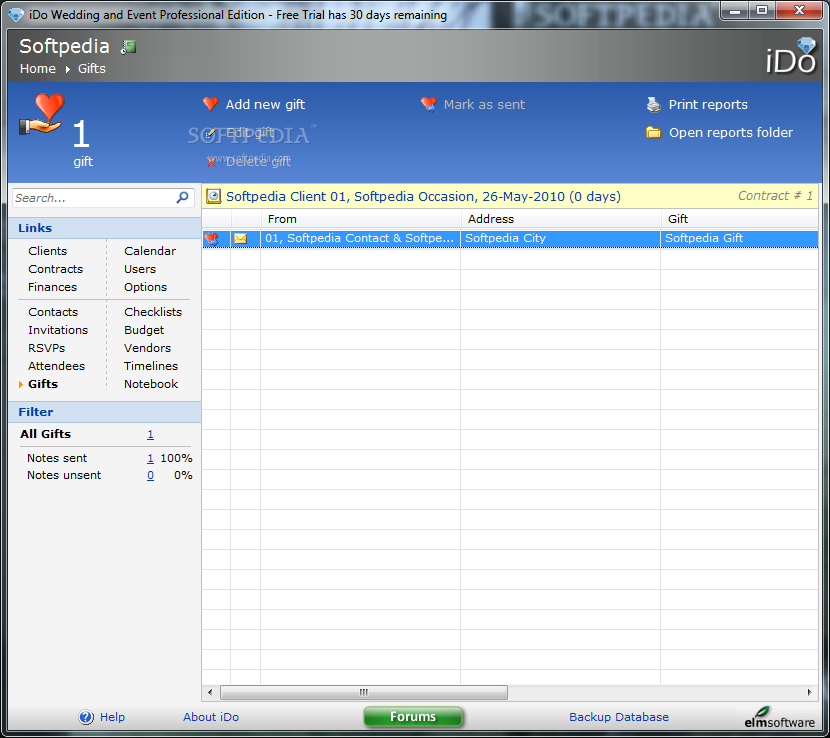This screenshot has height=738, width=830.
Task: Select the All Gifts filter label
Action: point(46,434)
